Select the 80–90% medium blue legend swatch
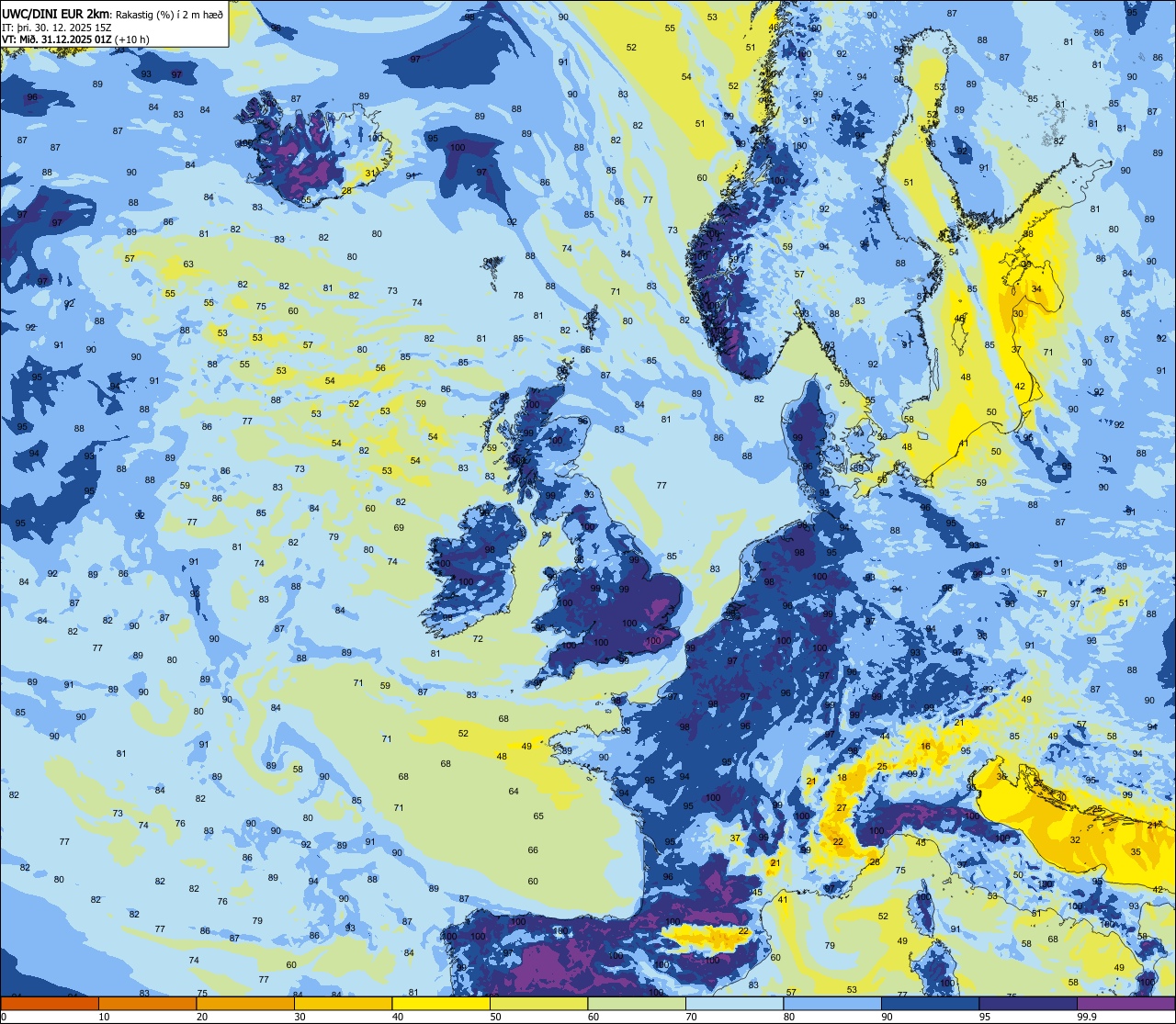 click(832, 1003)
